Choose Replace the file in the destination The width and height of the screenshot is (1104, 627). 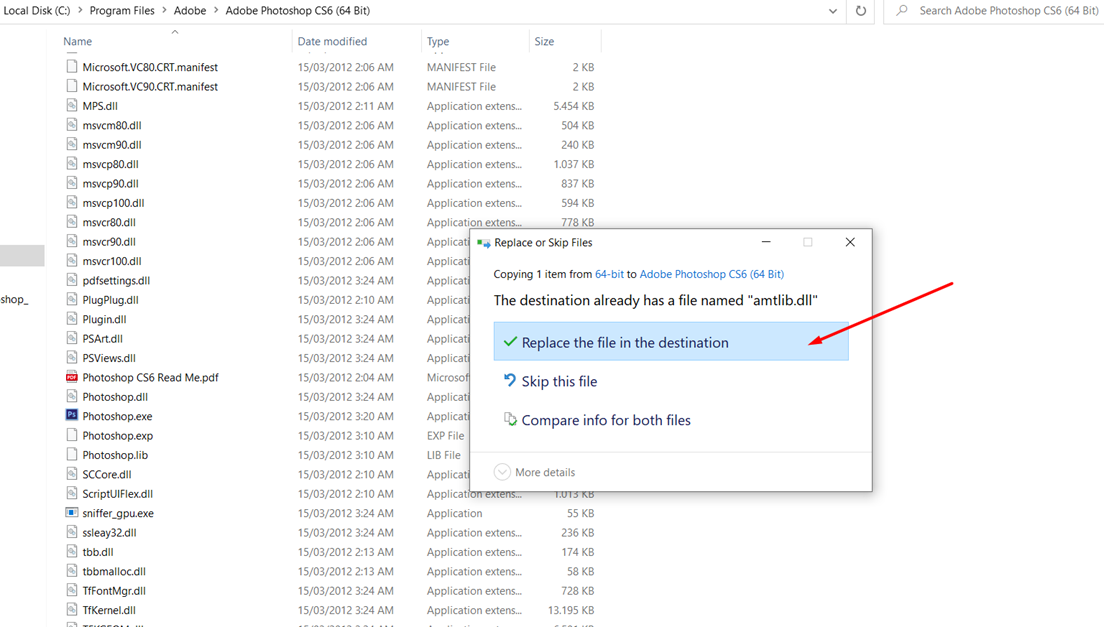click(671, 342)
